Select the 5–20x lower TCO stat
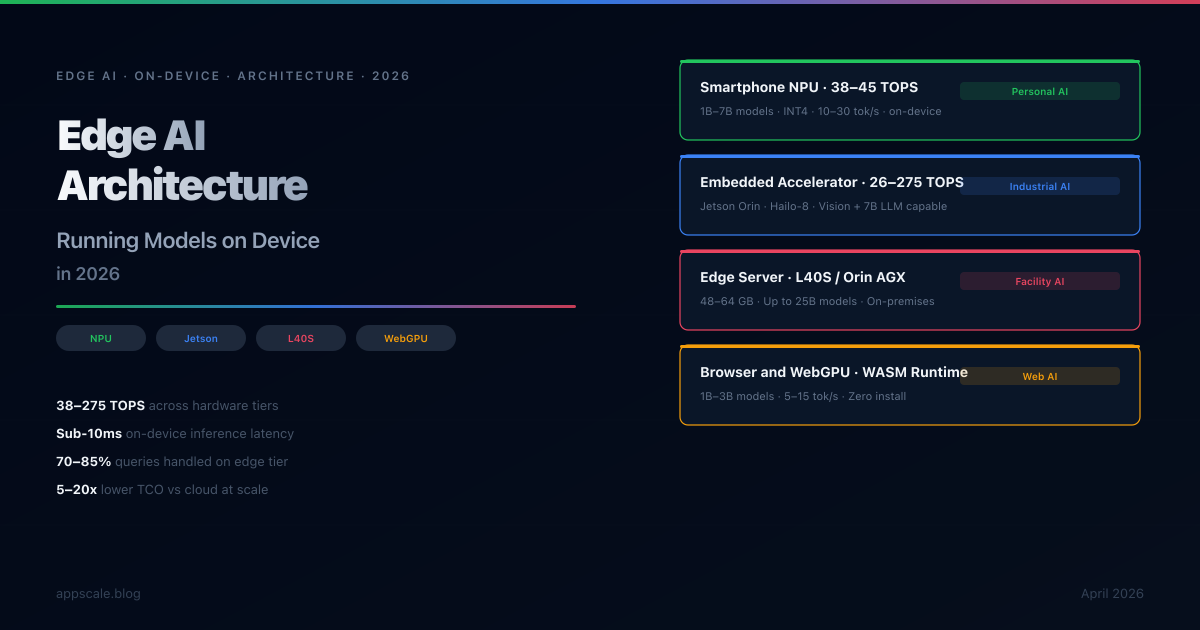This screenshot has height=630, width=1200. point(162,490)
